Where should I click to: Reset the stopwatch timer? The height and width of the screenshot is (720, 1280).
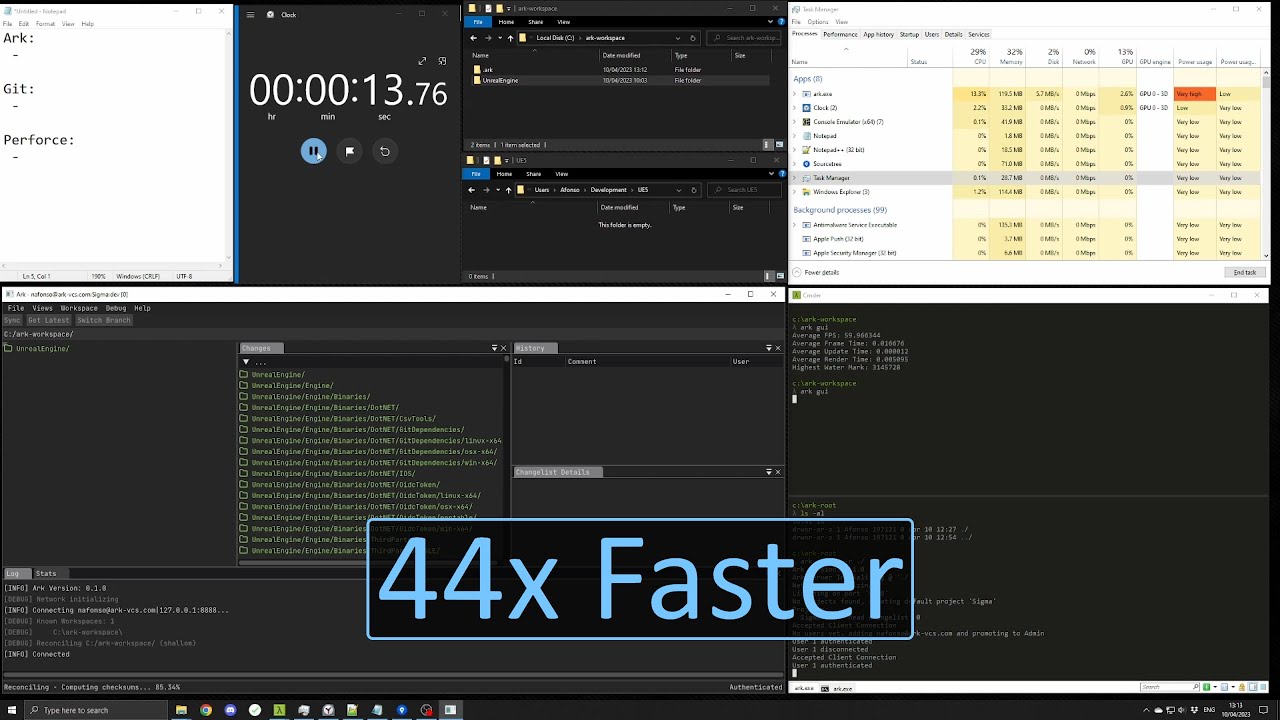386,151
